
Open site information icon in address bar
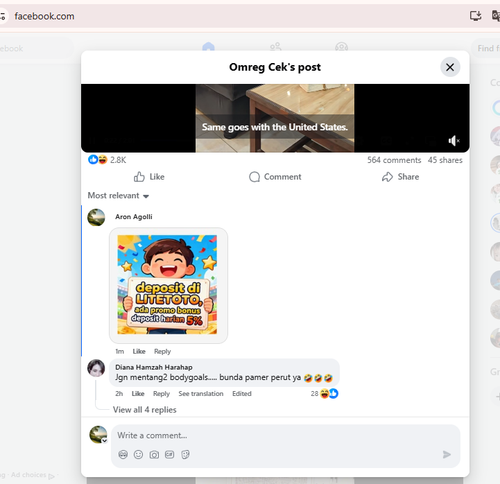[3, 16]
